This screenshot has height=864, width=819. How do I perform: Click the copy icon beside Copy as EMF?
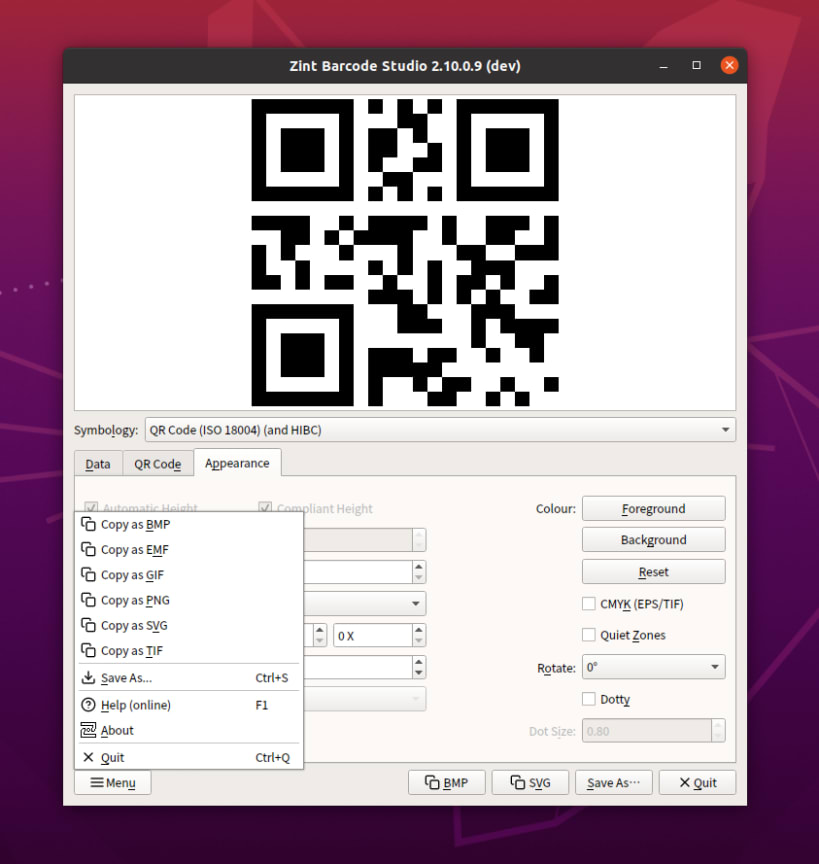(x=88, y=549)
